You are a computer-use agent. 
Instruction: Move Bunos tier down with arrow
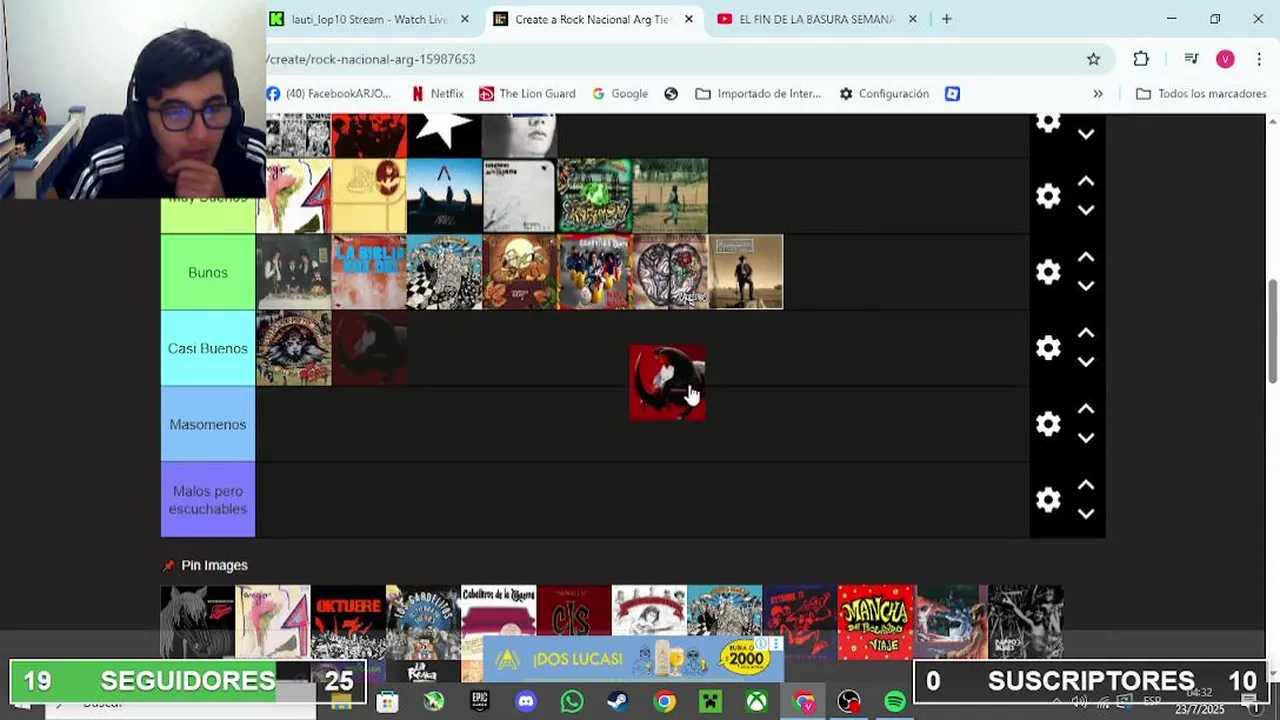coord(1086,286)
